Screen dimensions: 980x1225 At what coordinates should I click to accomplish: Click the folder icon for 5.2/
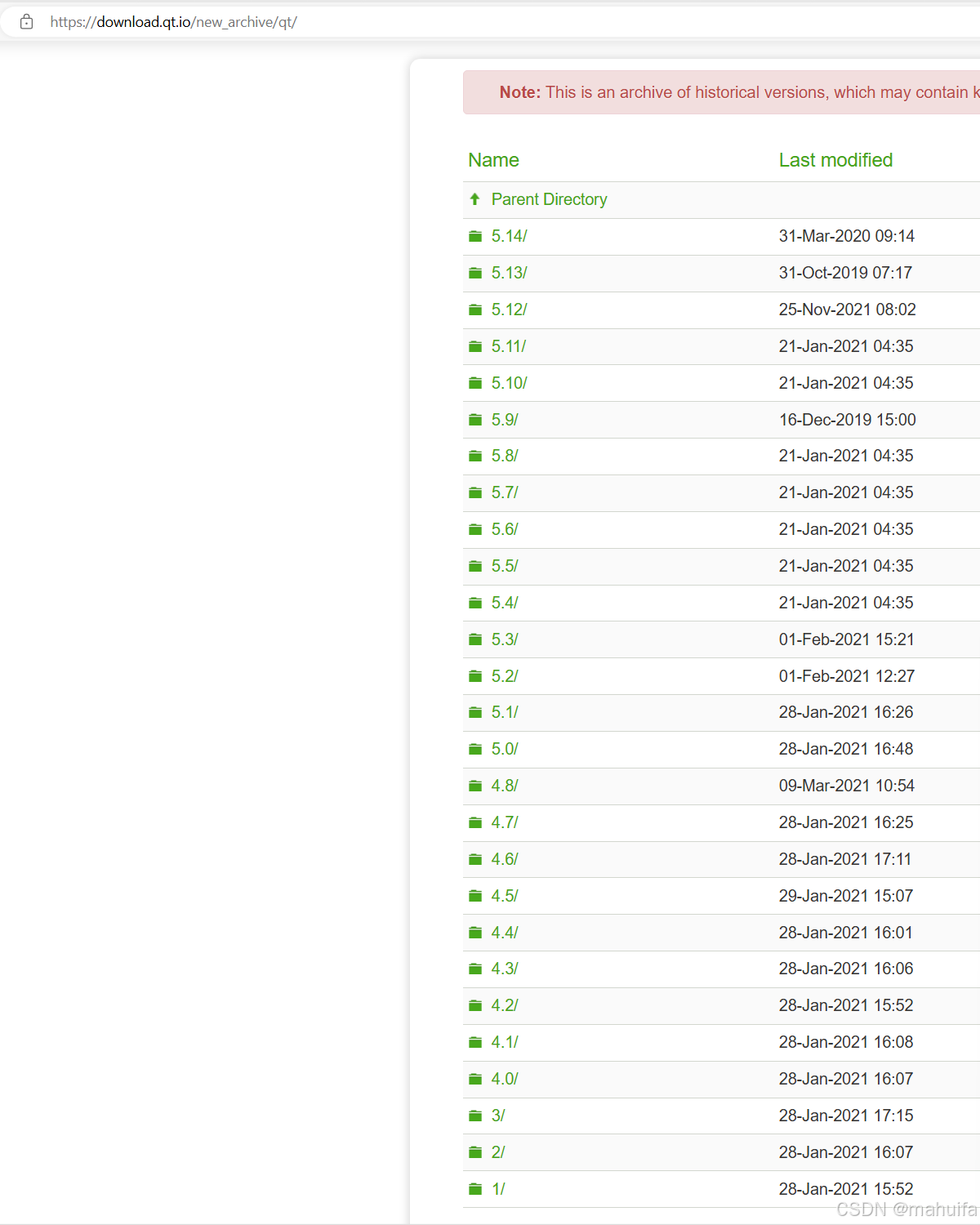click(x=475, y=676)
